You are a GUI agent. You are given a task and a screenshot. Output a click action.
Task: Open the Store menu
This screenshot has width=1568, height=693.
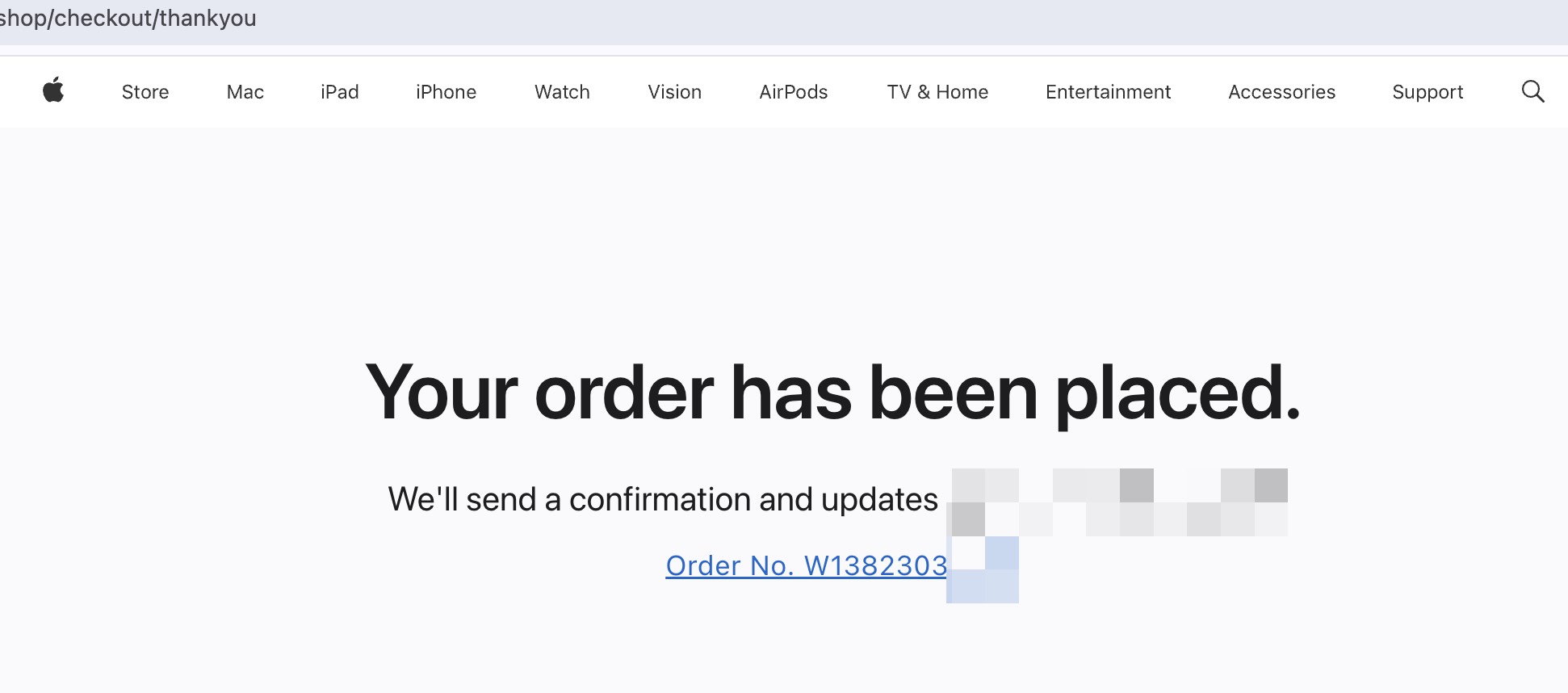145,92
